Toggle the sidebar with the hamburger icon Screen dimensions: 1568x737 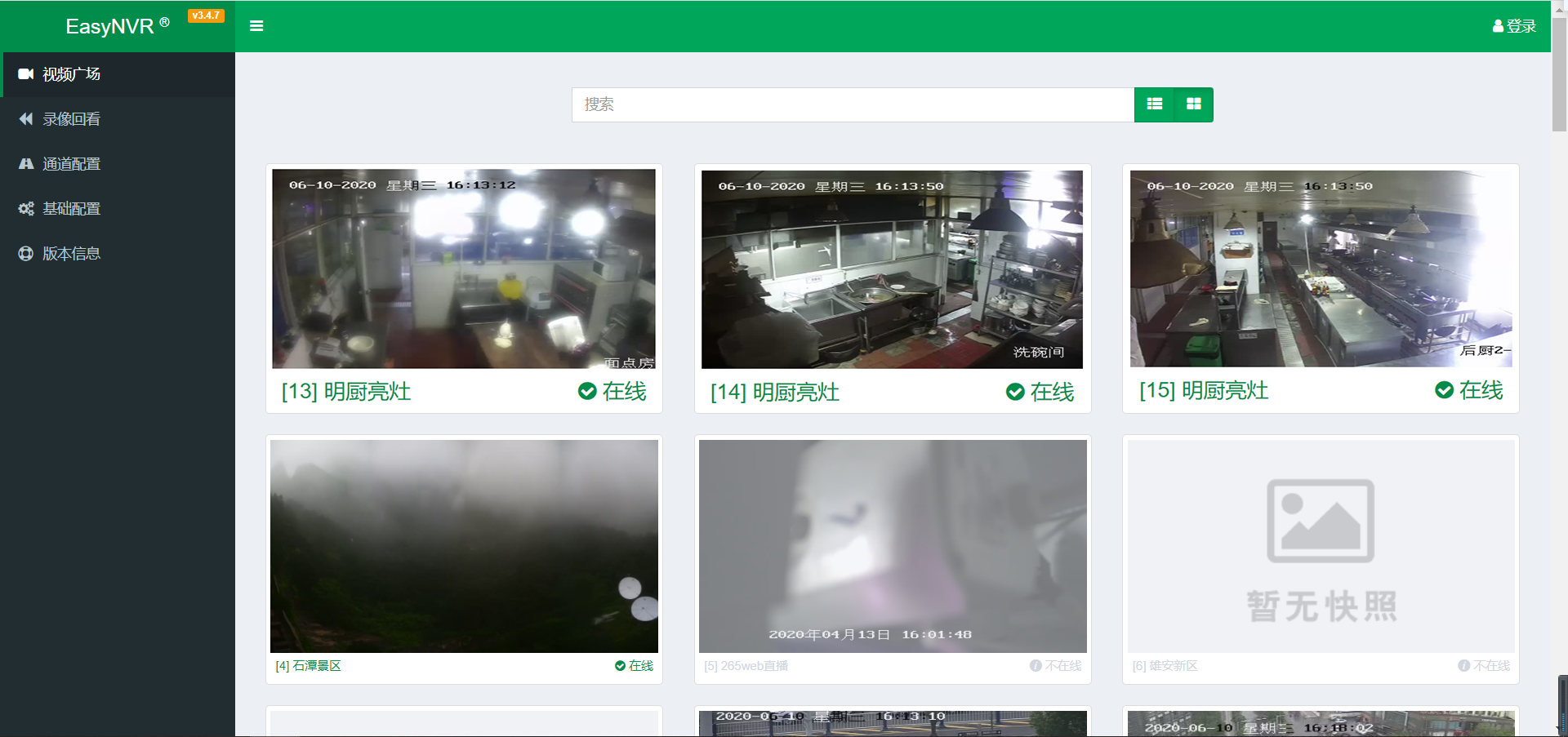(x=256, y=26)
